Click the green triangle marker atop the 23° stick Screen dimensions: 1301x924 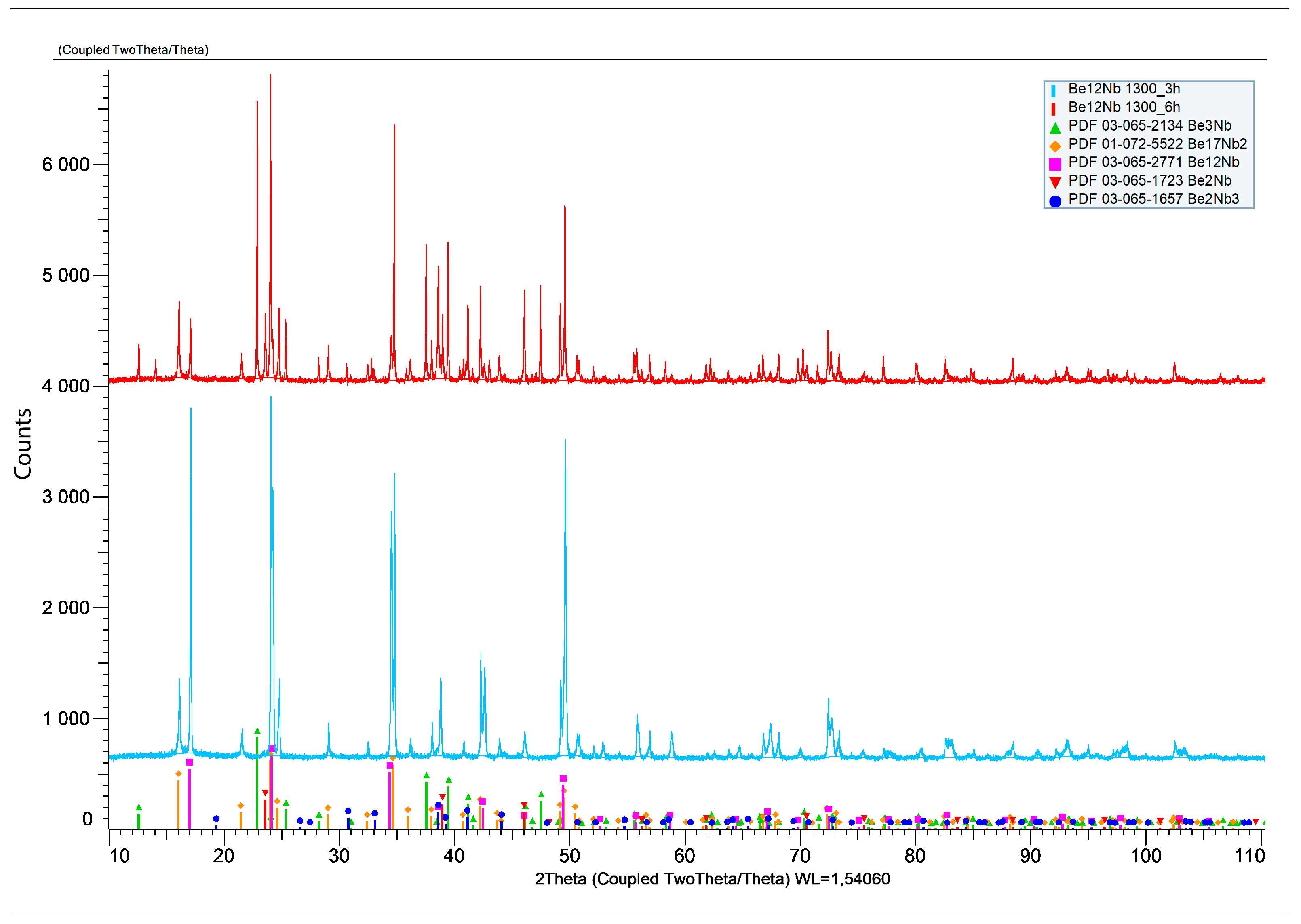point(257,731)
